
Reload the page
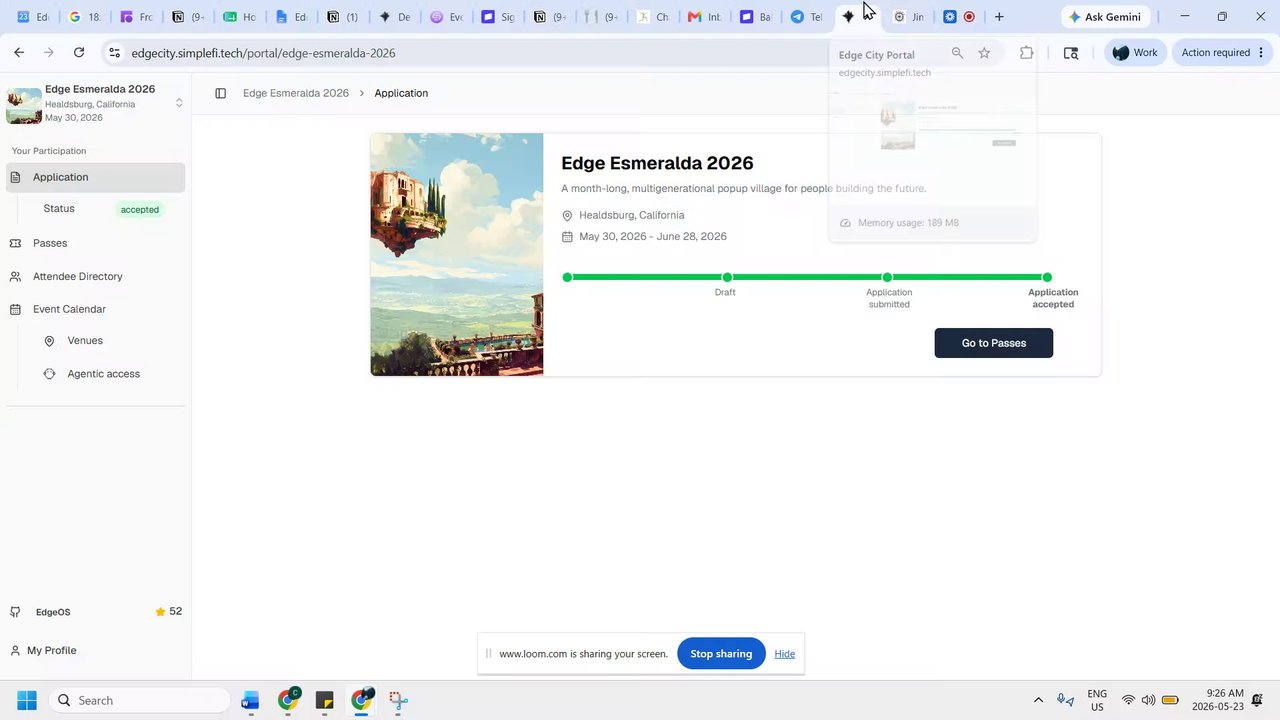point(79,53)
